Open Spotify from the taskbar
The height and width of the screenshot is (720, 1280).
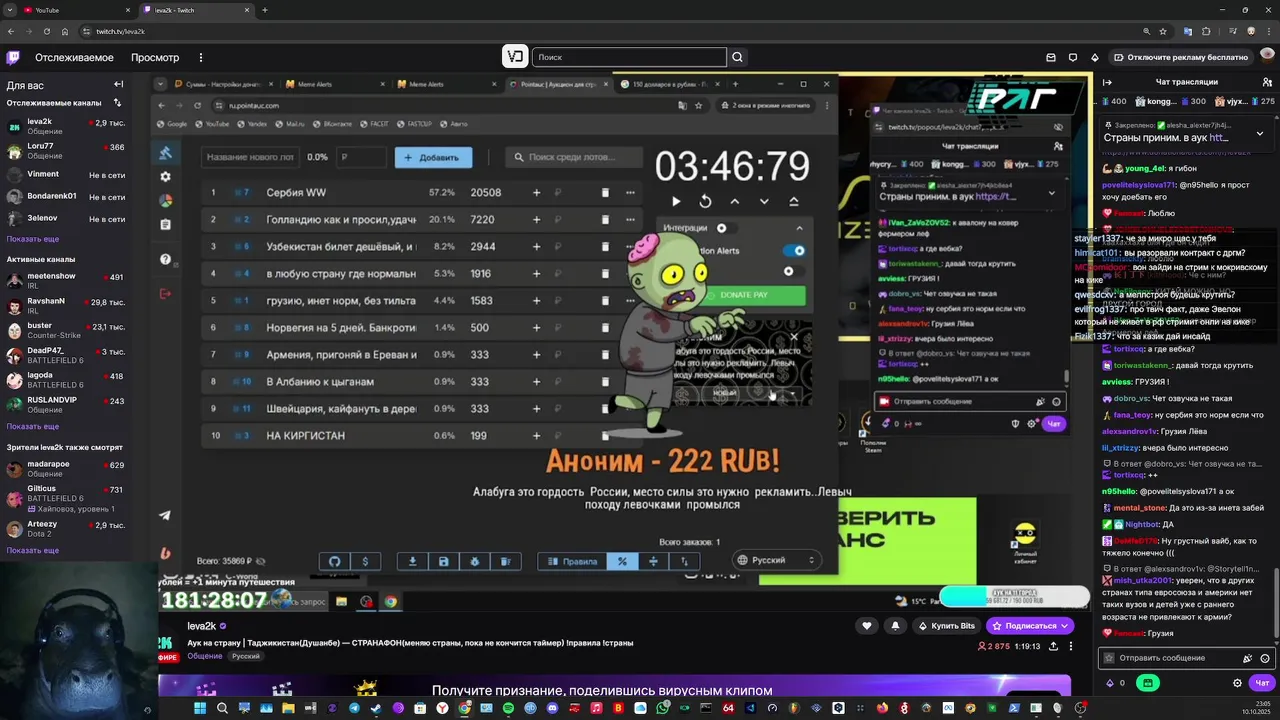click(508, 708)
